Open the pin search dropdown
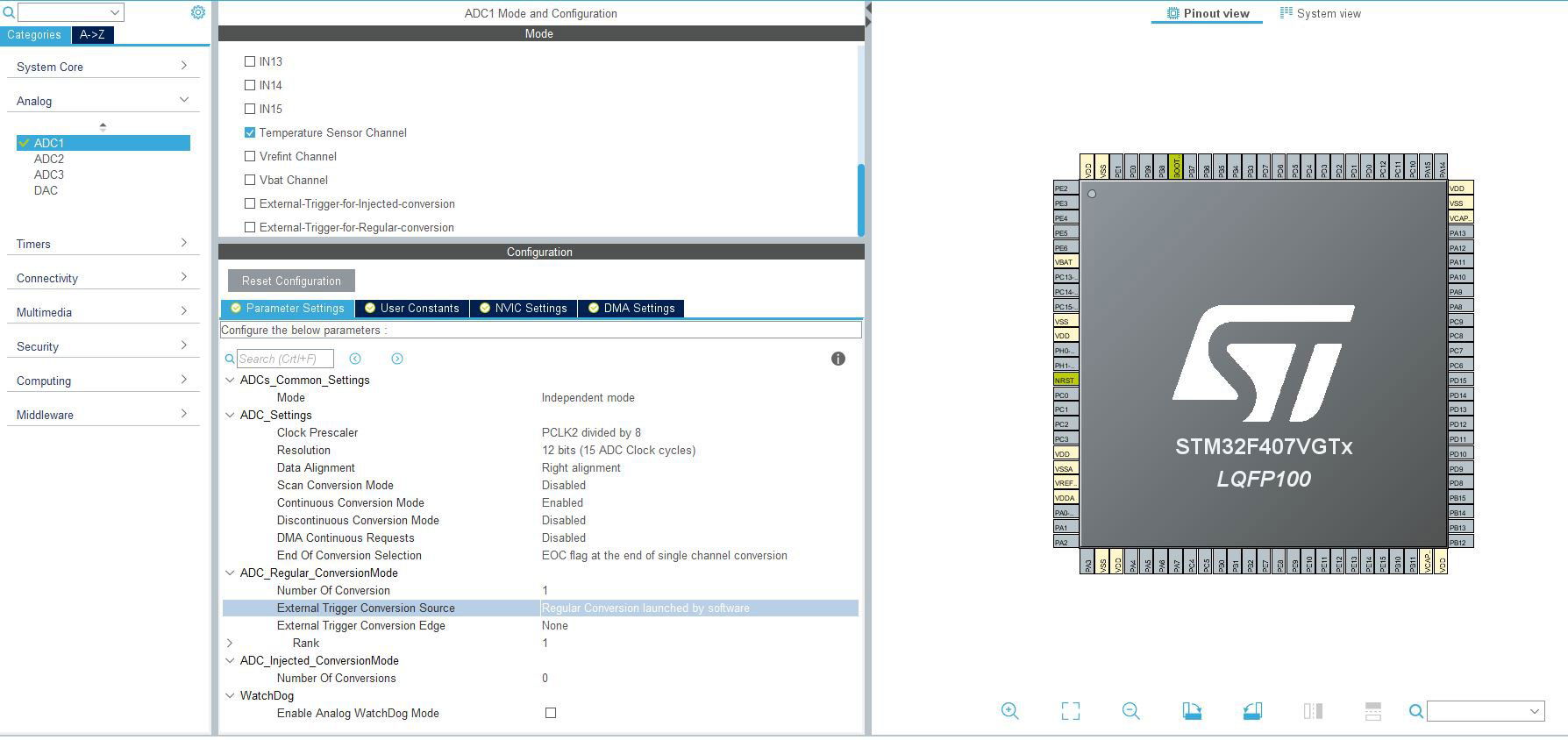 1535,711
